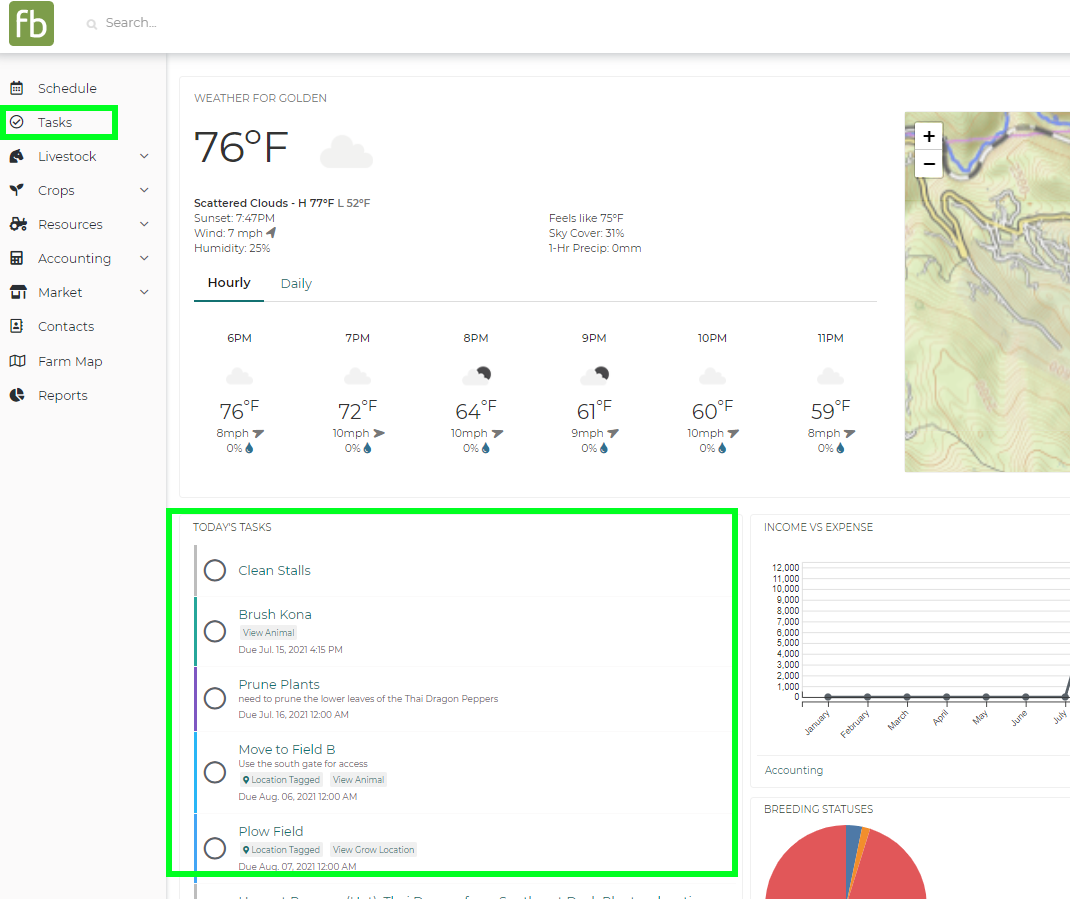The width and height of the screenshot is (1070, 899).
Task: Open the Tasks page
Action: [x=55, y=122]
